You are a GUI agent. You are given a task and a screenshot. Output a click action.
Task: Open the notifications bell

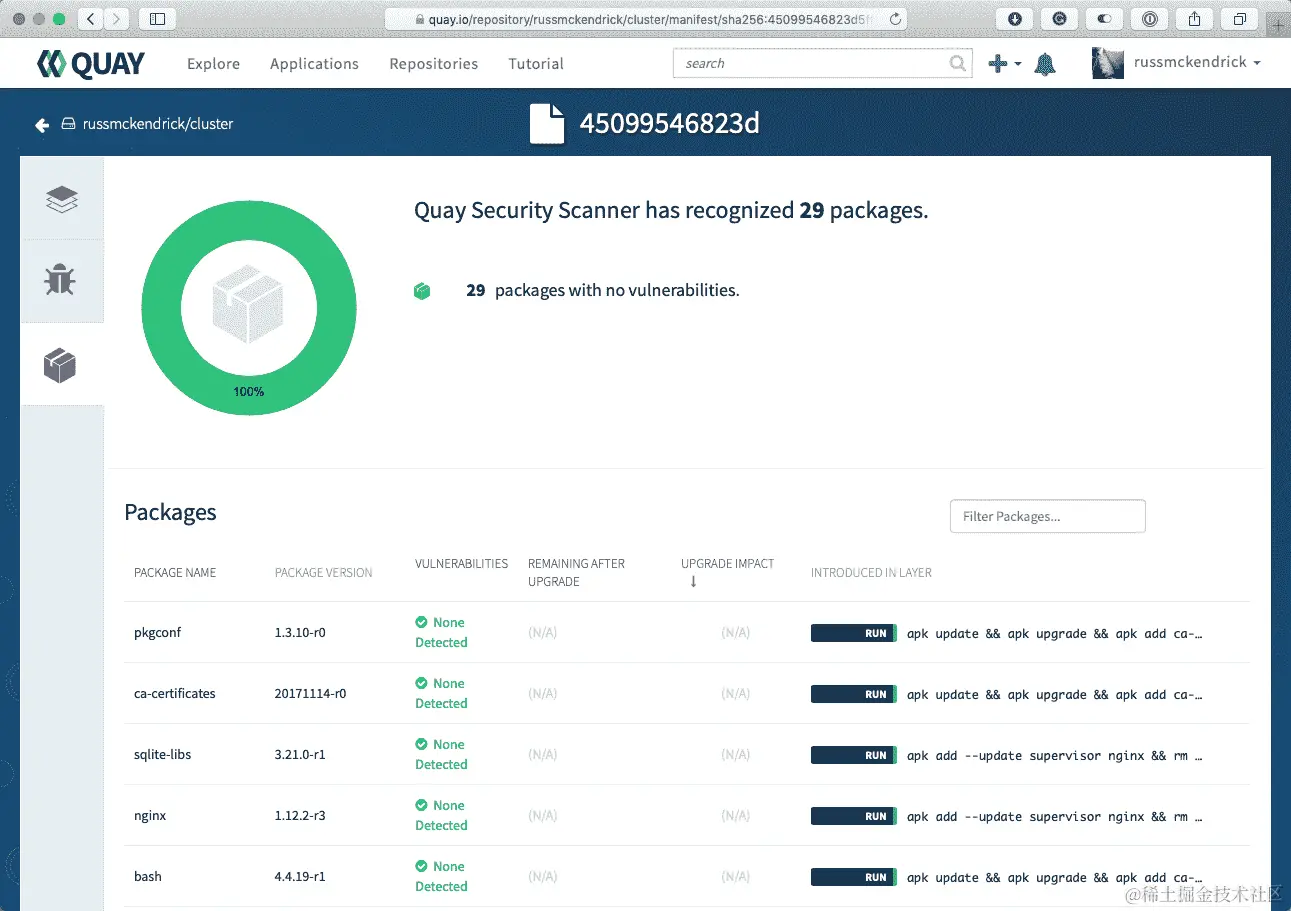coord(1045,64)
